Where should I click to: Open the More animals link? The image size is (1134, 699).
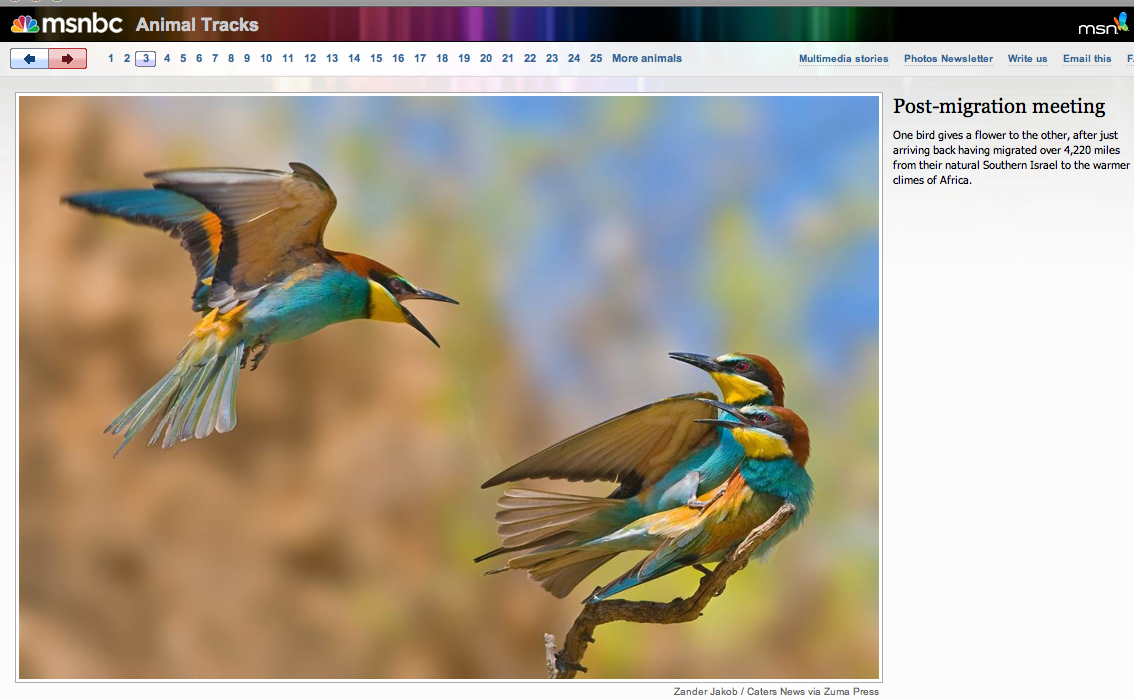click(646, 59)
